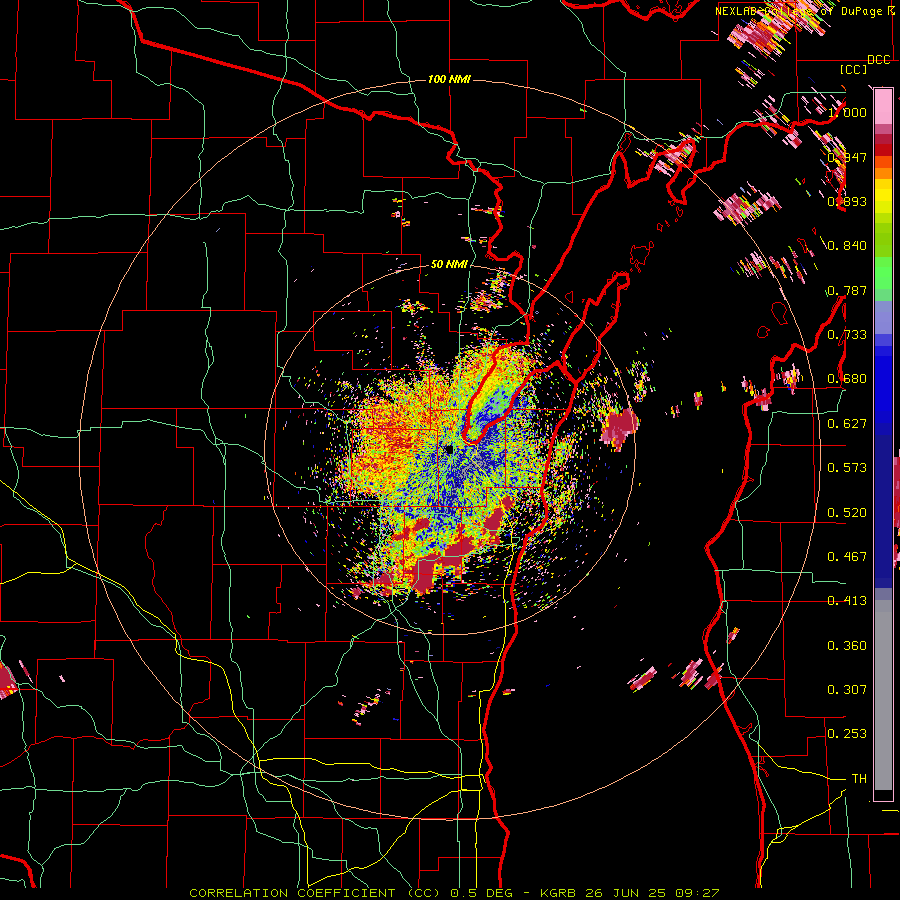The image size is (900, 900).
Task: Click the 50 NMI range ring label
Action: click(x=449, y=264)
